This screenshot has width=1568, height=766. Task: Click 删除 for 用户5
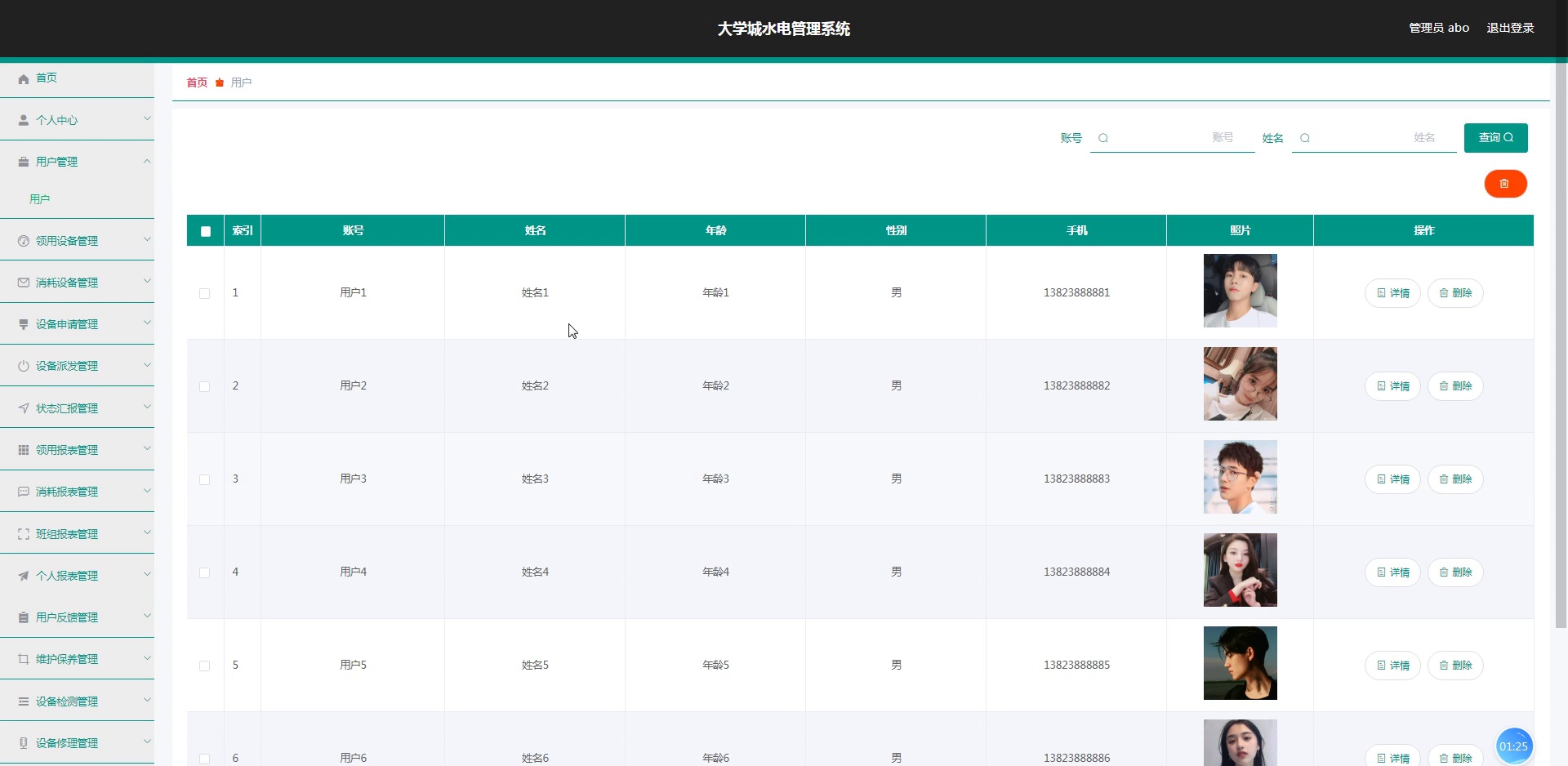click(1455, 666)
